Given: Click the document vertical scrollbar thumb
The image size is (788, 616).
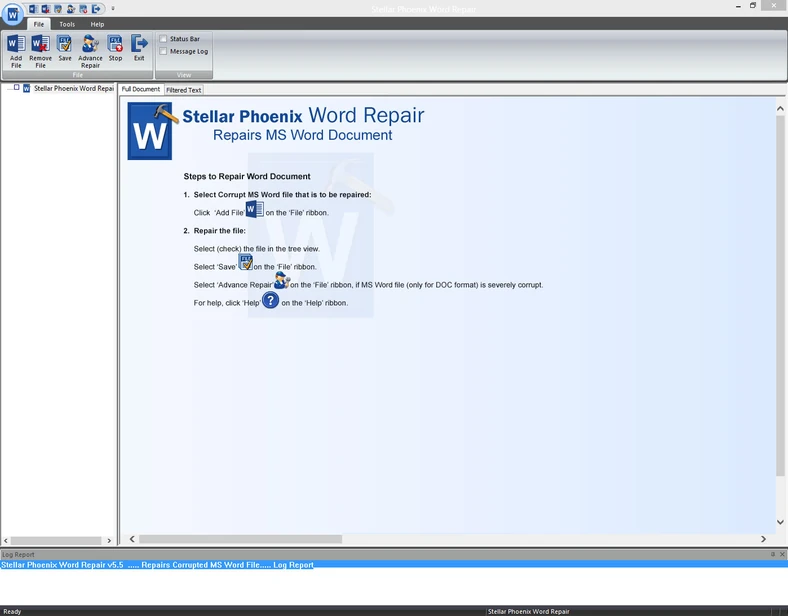Looking at the screenshot, I should point(780,295).
